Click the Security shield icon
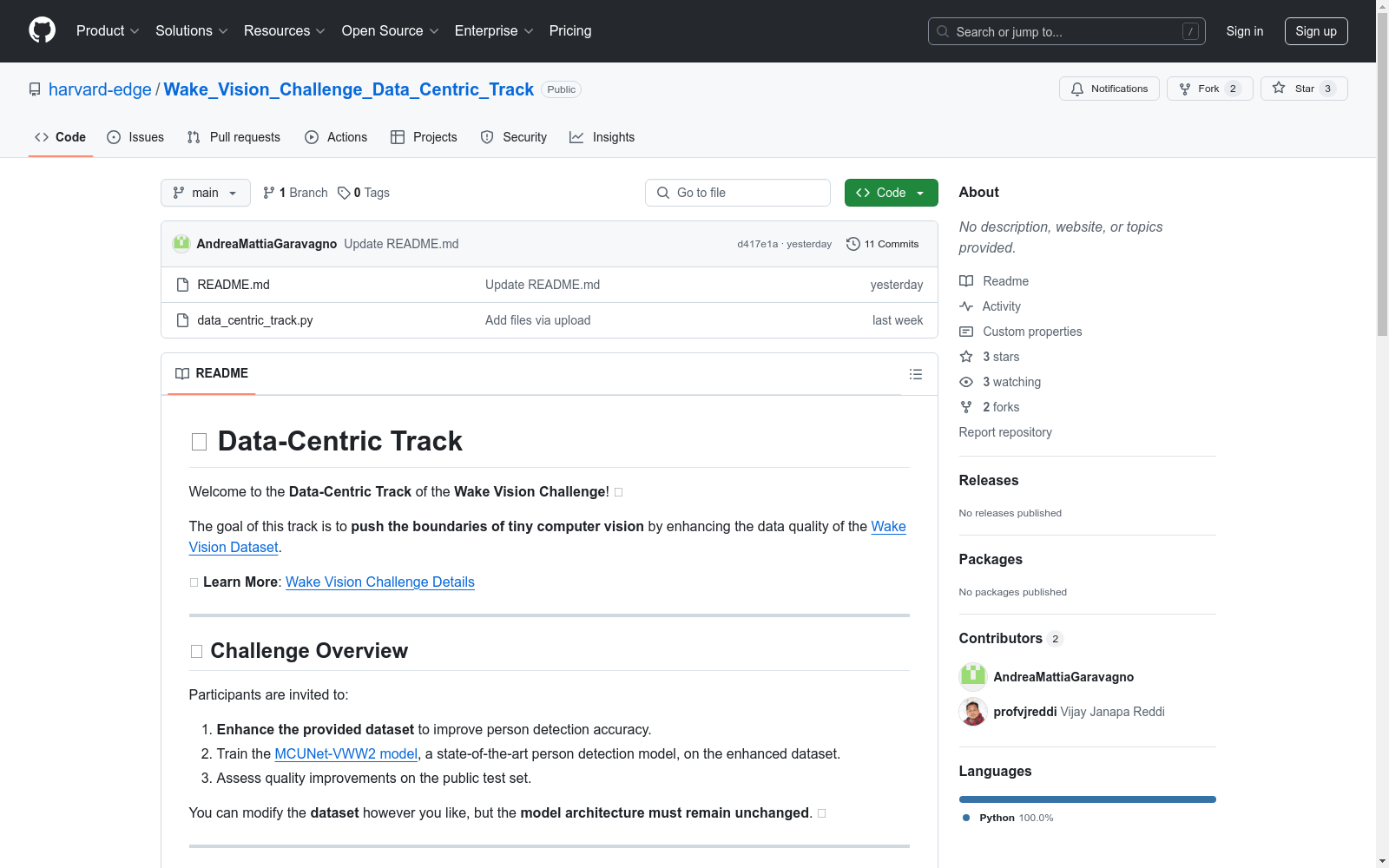1389x868 pixels. pos(487,137)
